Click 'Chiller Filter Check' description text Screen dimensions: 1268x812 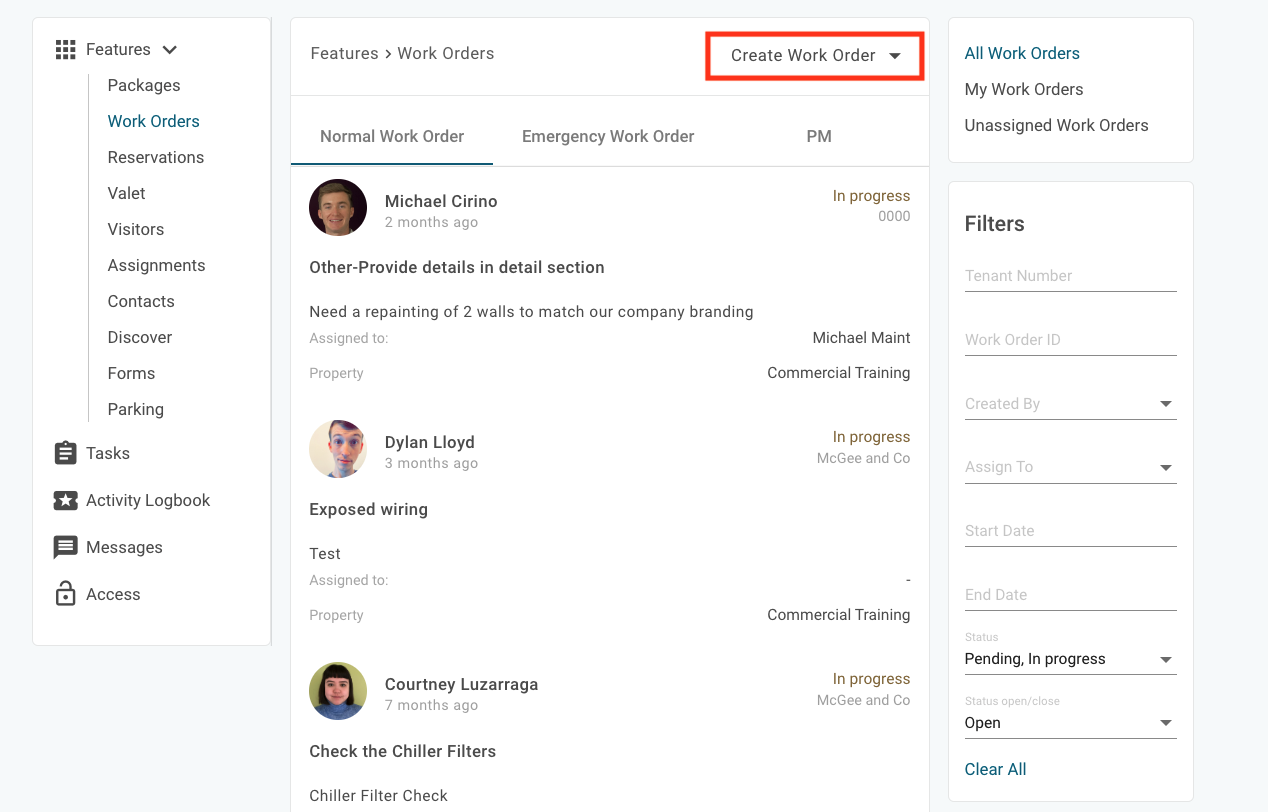pyautogui.click(x=378, y=796)
